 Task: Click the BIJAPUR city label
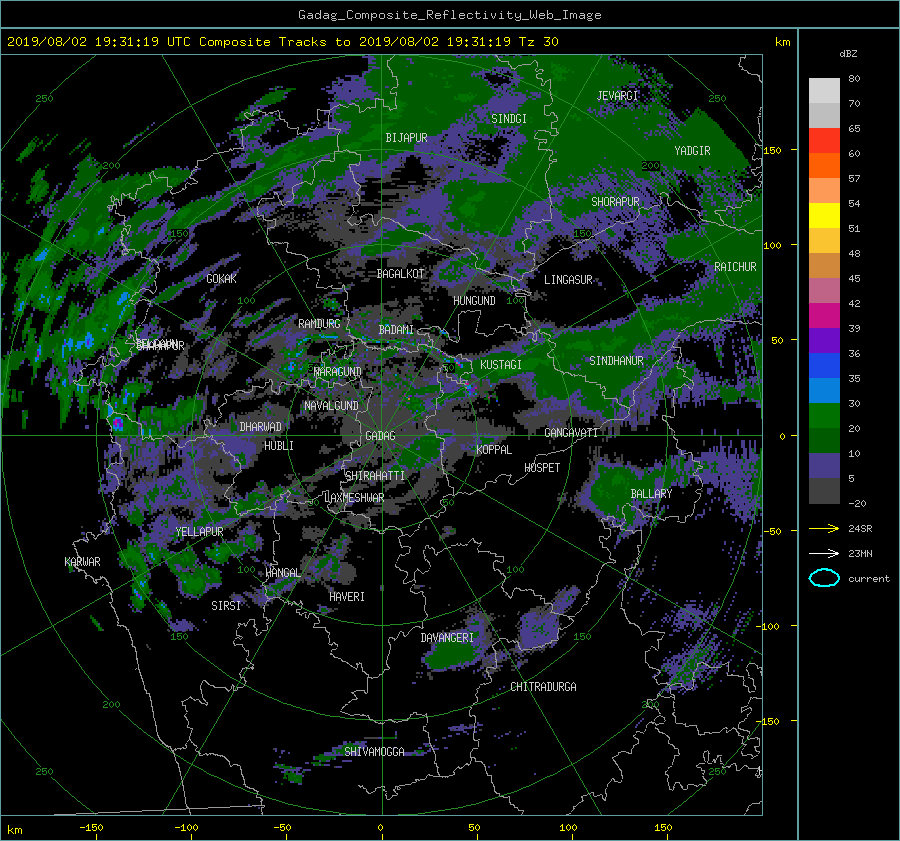406,138
